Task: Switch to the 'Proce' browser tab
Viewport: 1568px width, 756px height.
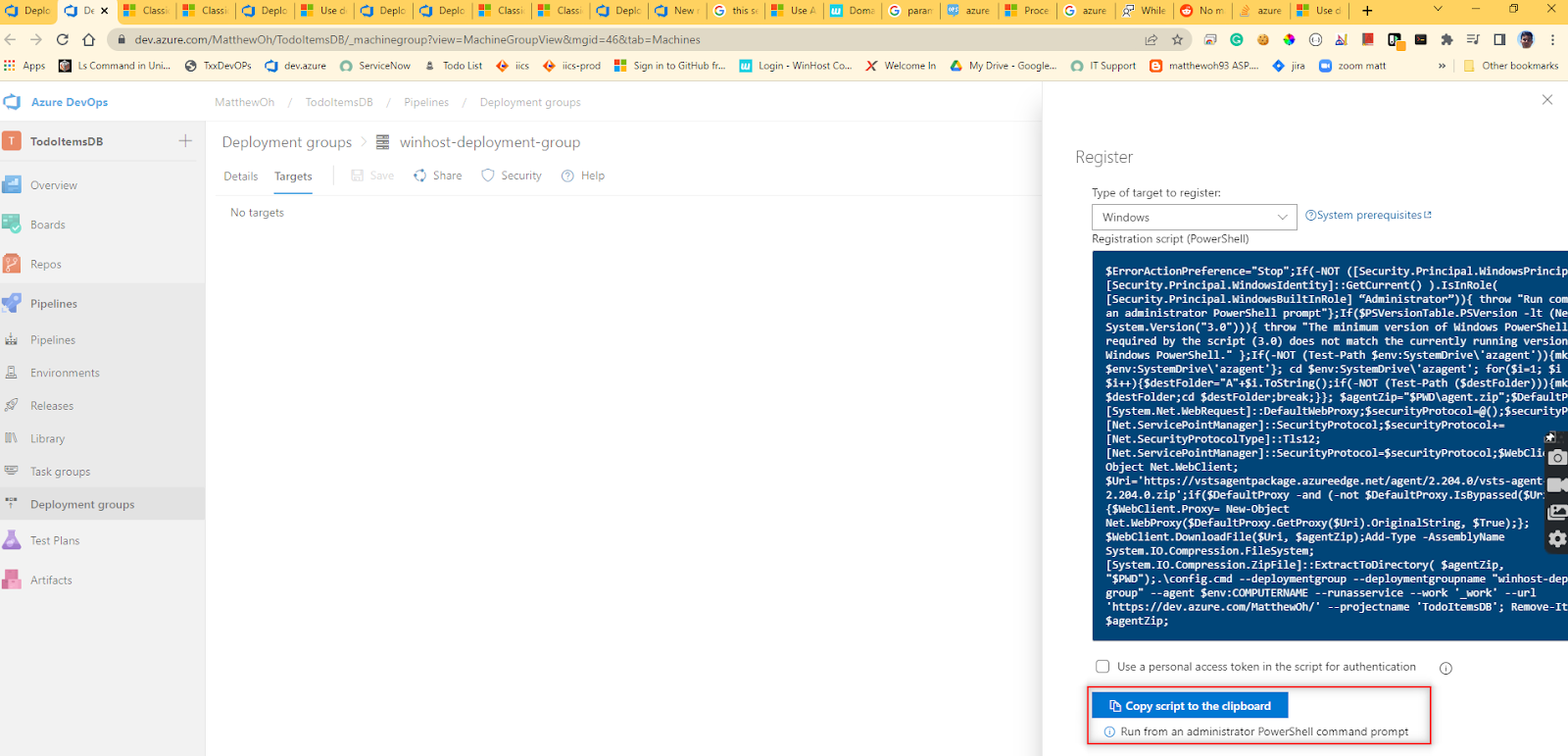Action: (1026, 11)
